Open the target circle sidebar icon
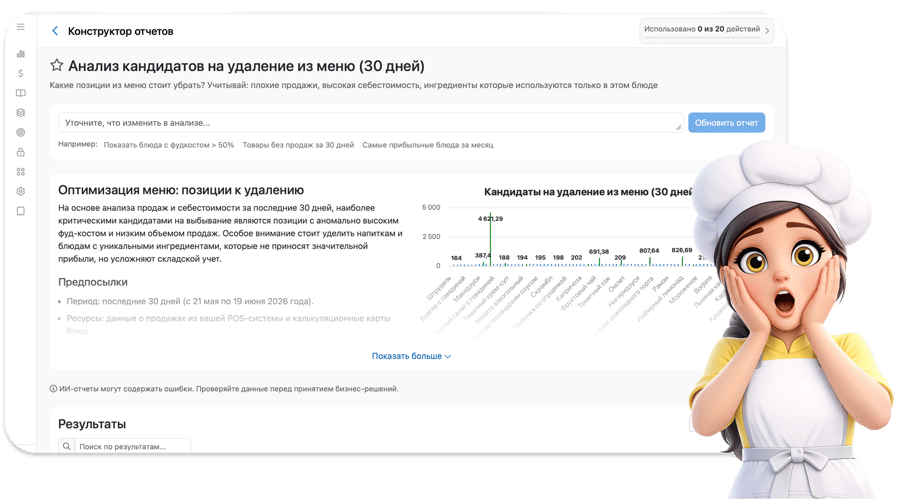The width and height of the screenshot is (900, 499). 21,132
